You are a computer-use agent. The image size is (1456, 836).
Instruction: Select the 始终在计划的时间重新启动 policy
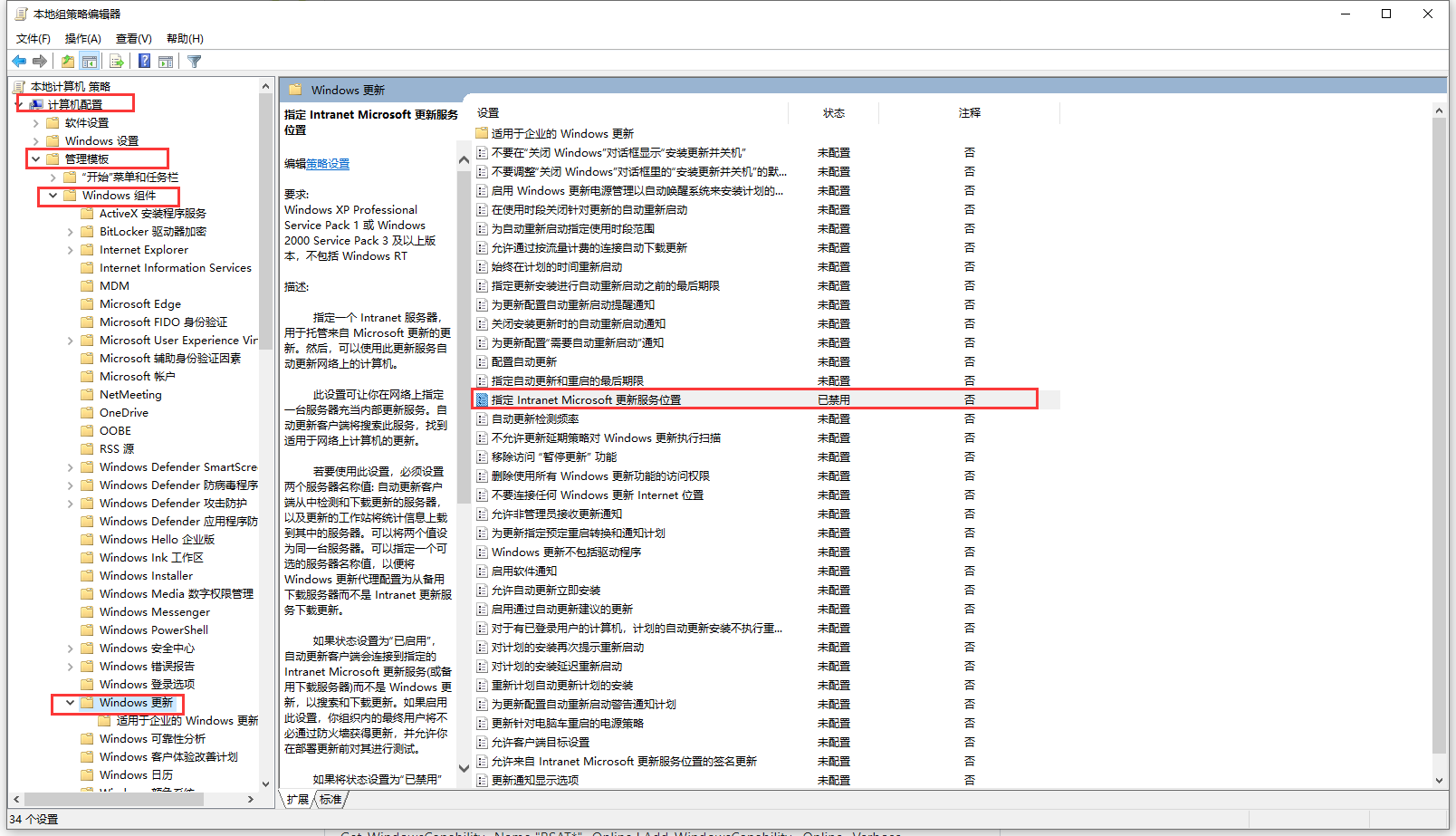[x=557, y=267]
